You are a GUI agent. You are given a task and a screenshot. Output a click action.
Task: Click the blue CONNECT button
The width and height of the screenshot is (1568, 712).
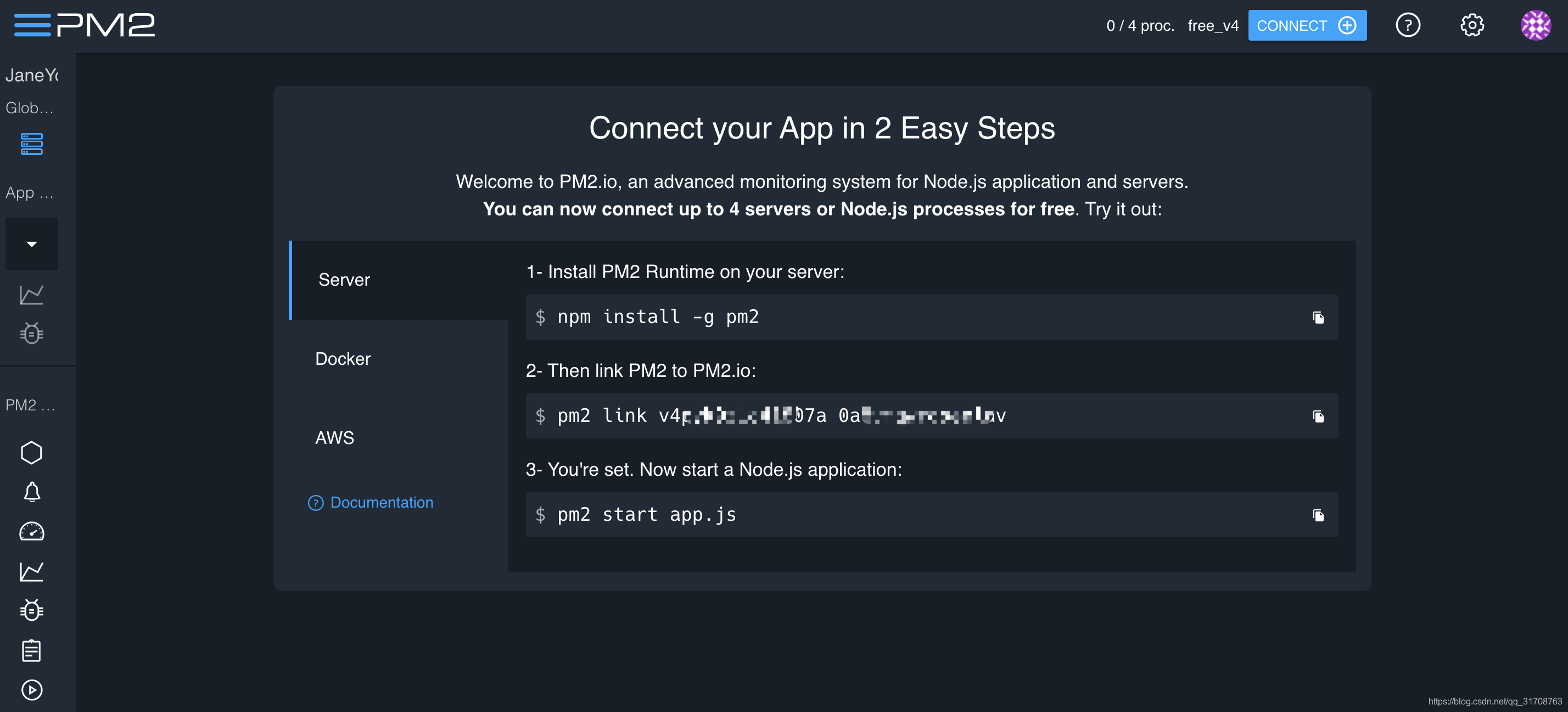click(1306, 26)
